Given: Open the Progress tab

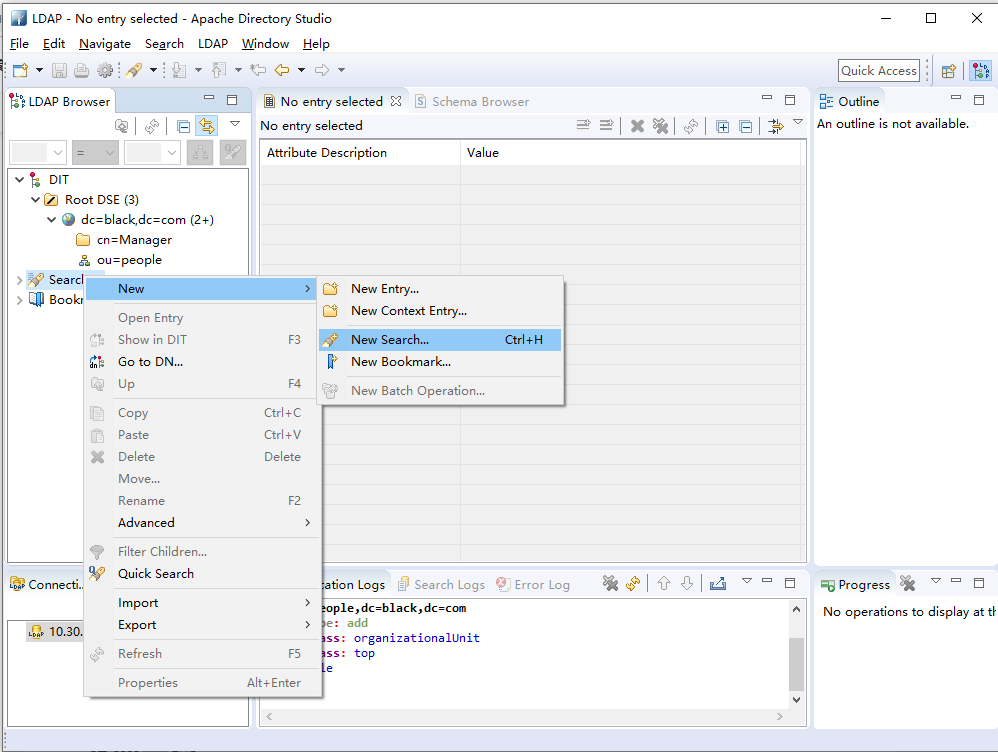Looking at the screenshot, I should click(855, 585).
